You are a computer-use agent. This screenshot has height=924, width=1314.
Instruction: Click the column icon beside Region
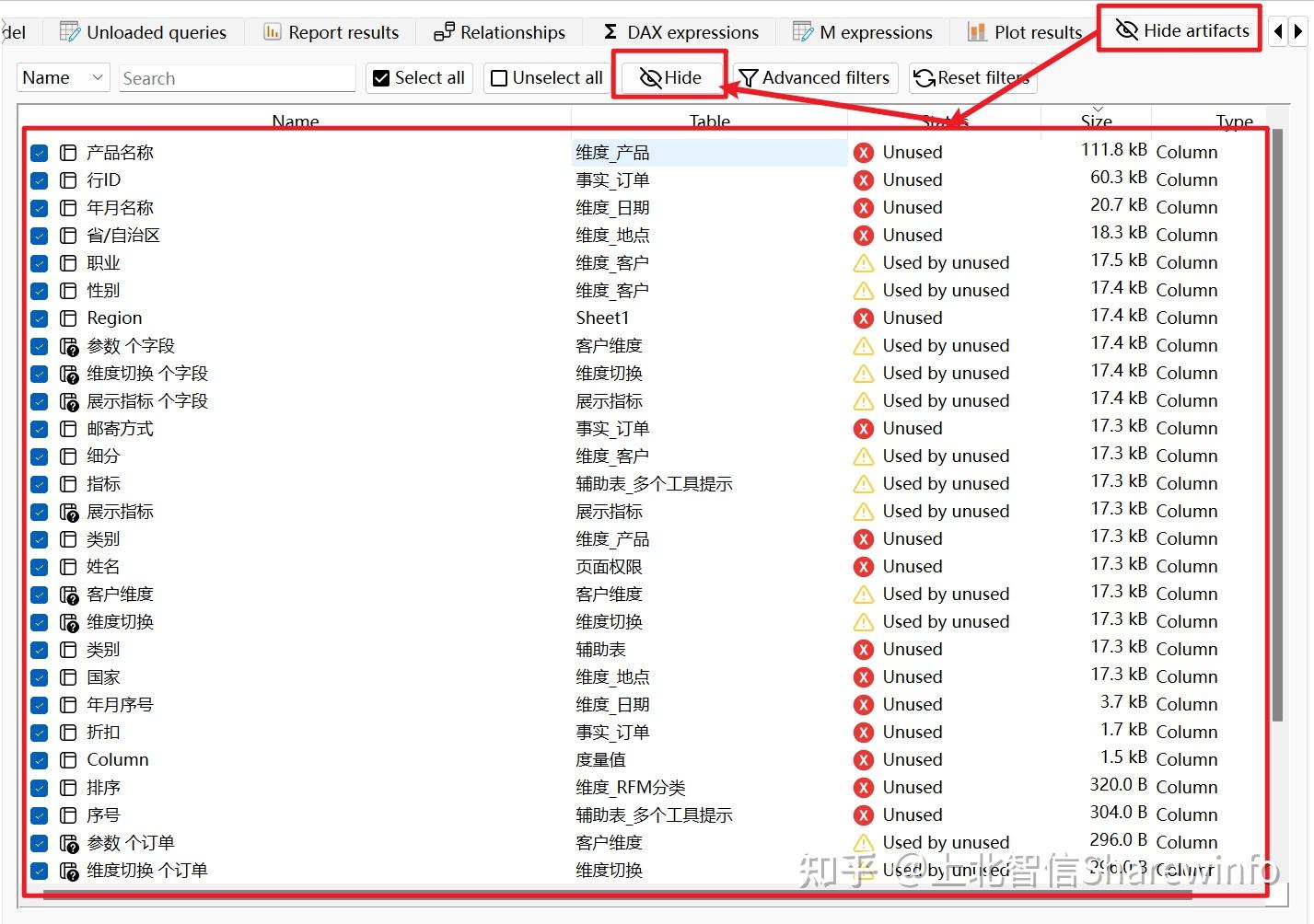click(69, 318)
